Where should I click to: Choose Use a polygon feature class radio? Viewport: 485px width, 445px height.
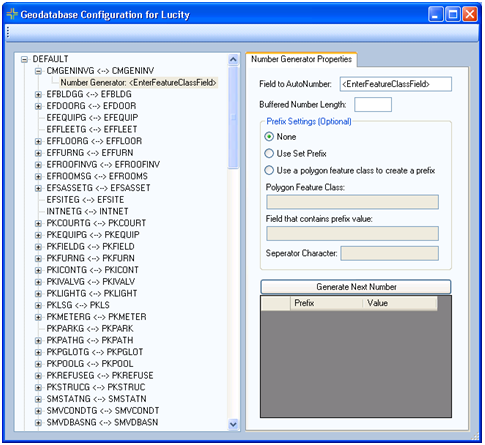click(x=269, y=170)
